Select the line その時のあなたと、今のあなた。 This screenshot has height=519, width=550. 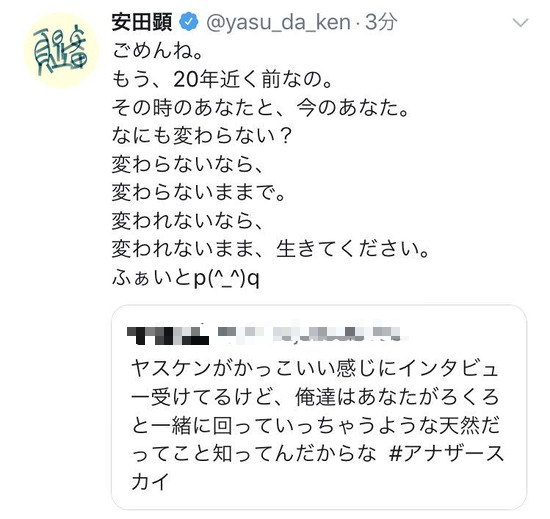coord(261,108)
